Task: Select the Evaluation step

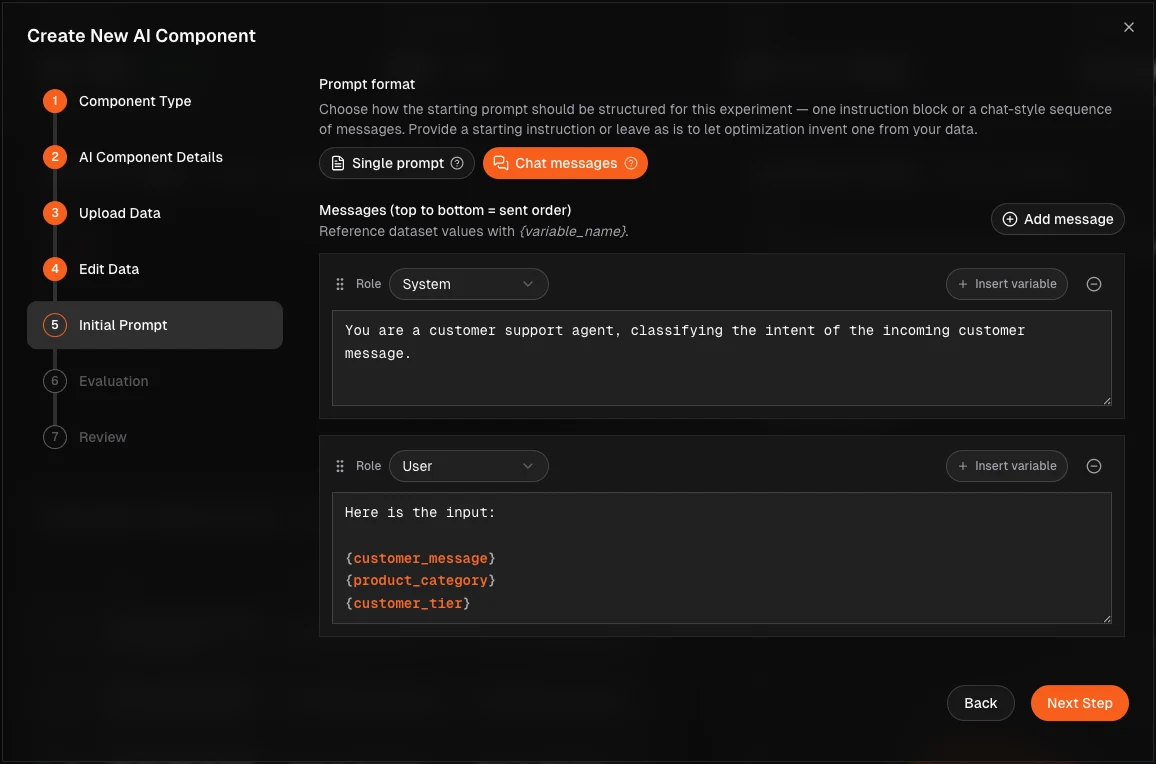Action: pos(96,381)
